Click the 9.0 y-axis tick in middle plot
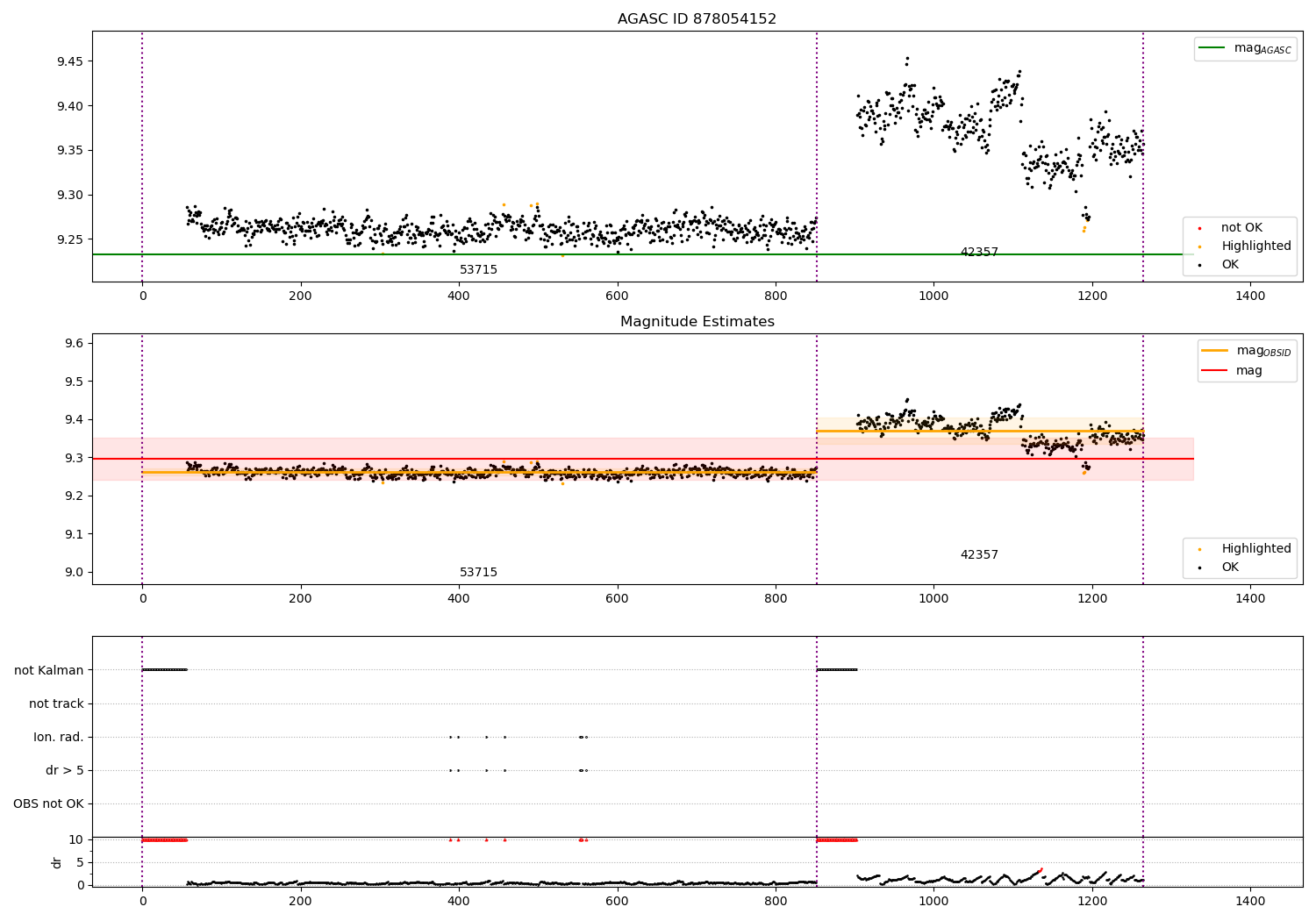 [73, 573]
